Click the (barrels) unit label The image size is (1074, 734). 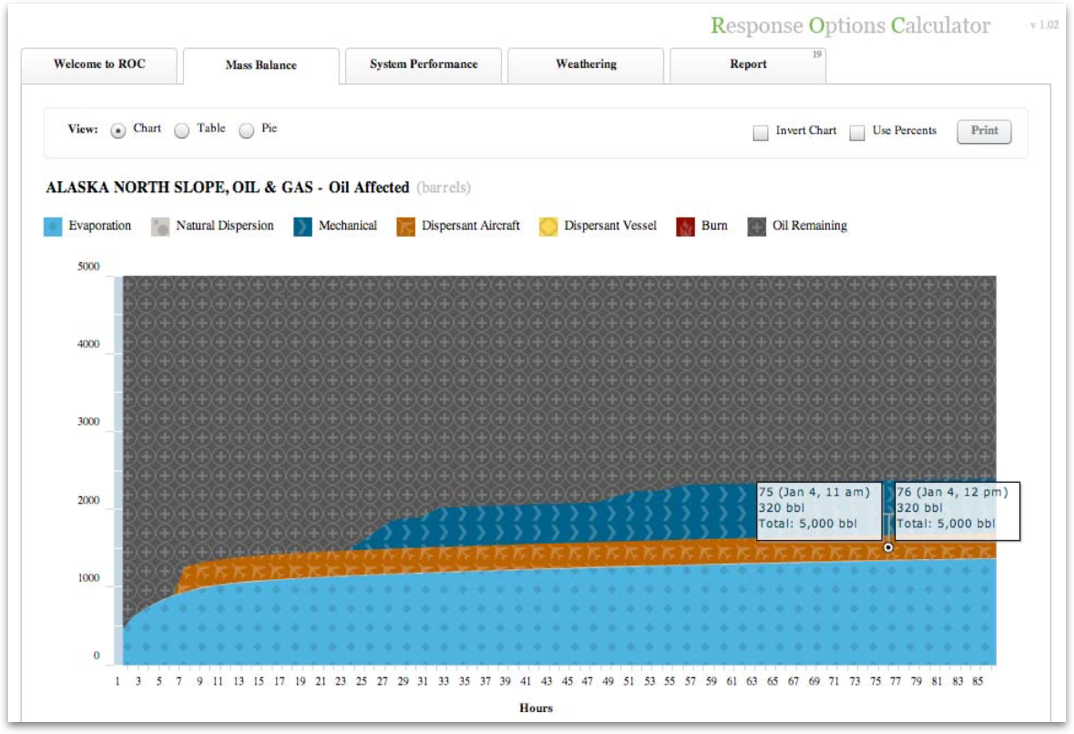point(444,188)
